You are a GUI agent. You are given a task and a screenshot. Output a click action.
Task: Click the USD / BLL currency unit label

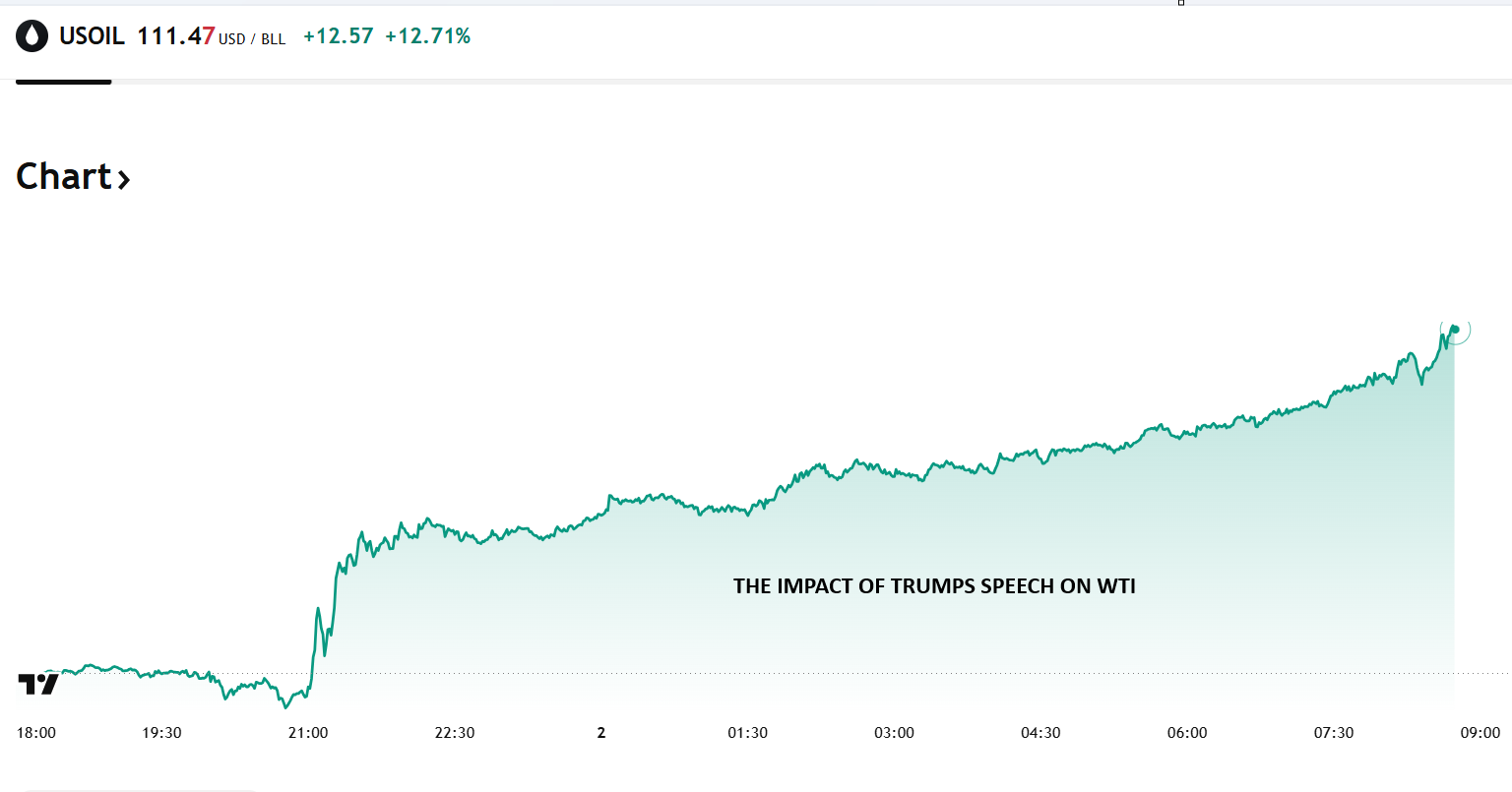(x=252, y=39)
